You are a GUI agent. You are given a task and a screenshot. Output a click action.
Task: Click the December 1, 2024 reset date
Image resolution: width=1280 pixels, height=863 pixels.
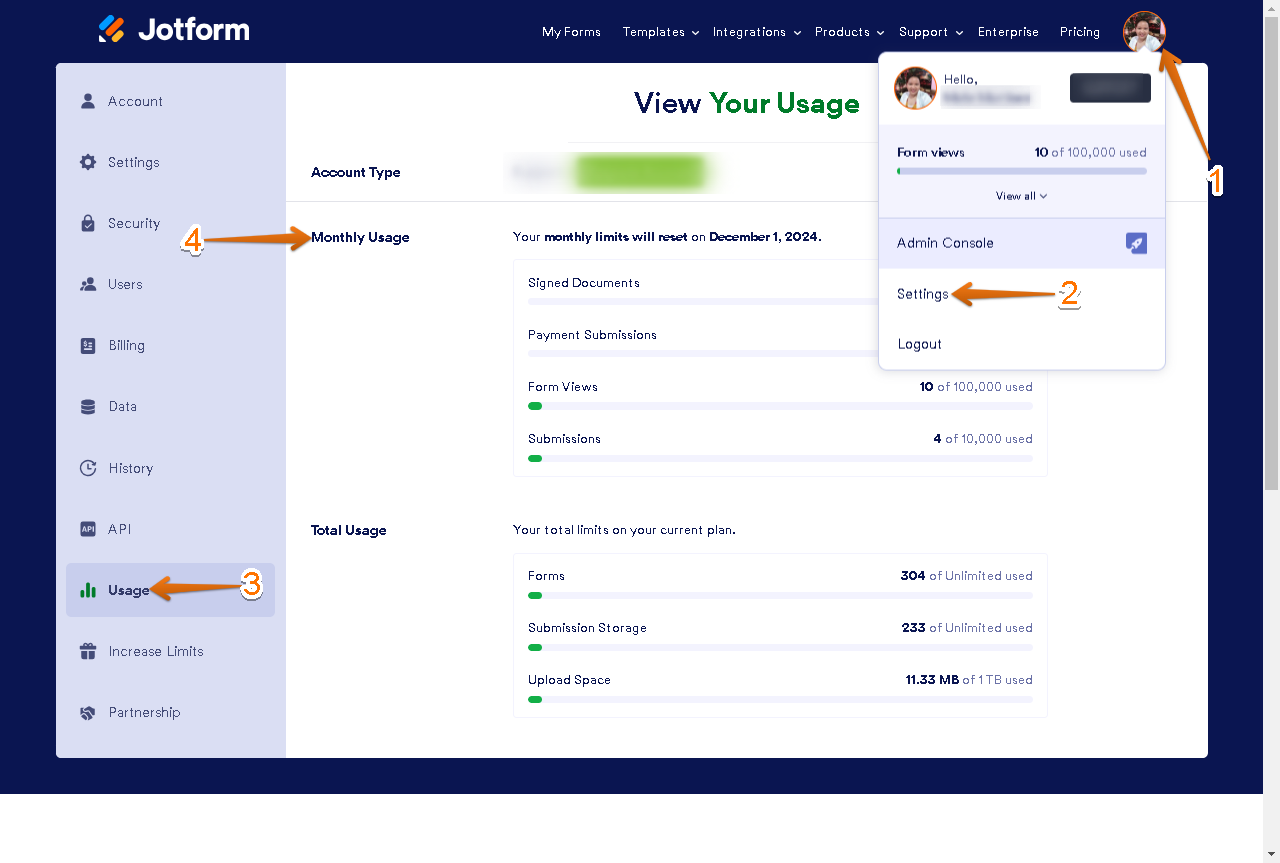(x=765, y=237)
